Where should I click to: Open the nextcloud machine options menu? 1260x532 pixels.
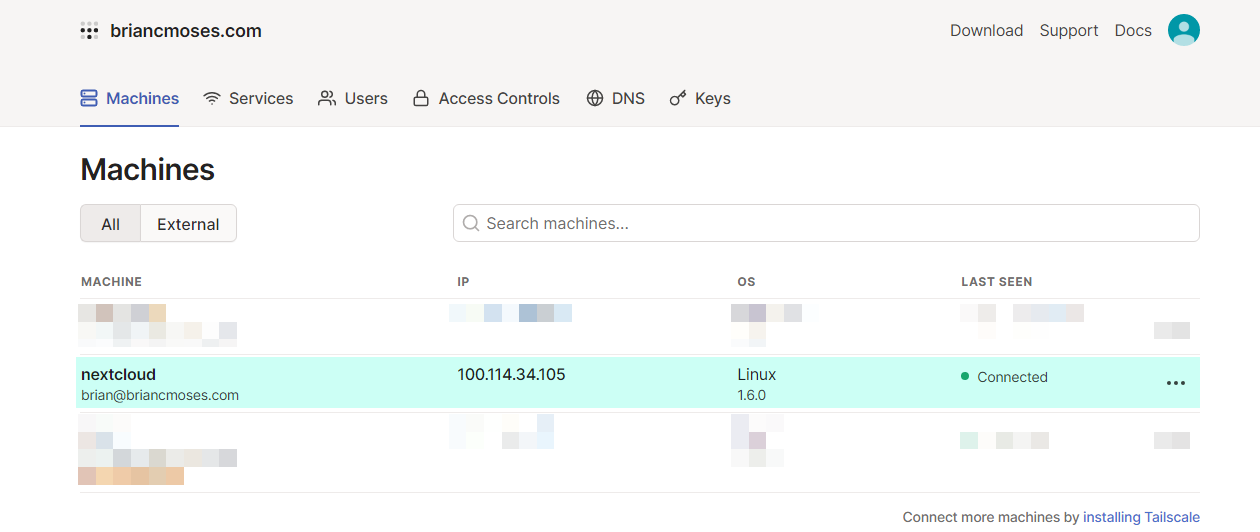(1176, 383)
